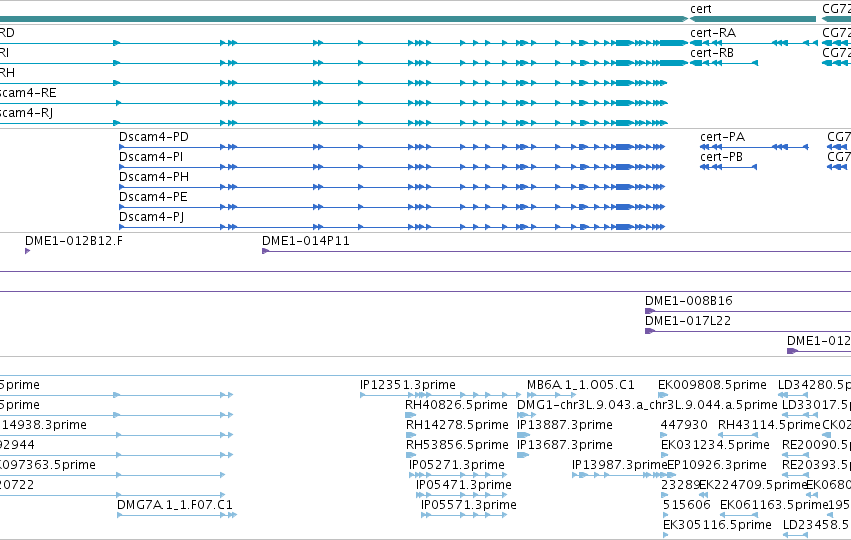Select the cert gene label
Image resolution: width=851 pixels, height=540 pixels.
pyautogui.click(x=701, y=9)
